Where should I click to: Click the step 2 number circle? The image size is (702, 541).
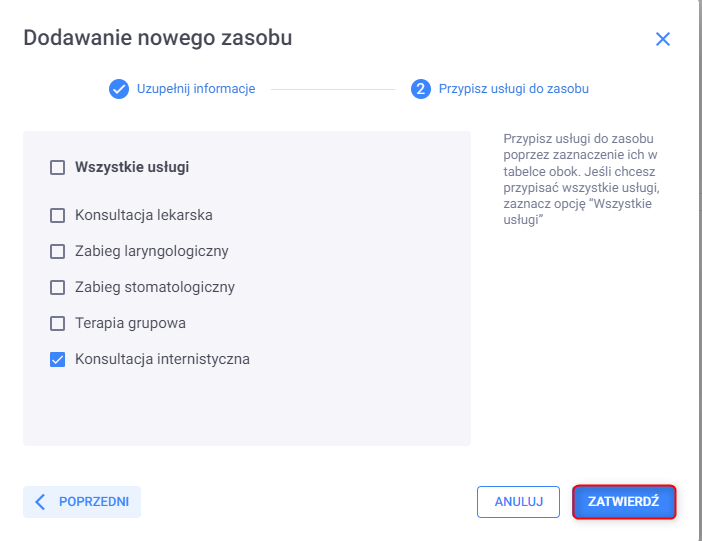(421, 89)
